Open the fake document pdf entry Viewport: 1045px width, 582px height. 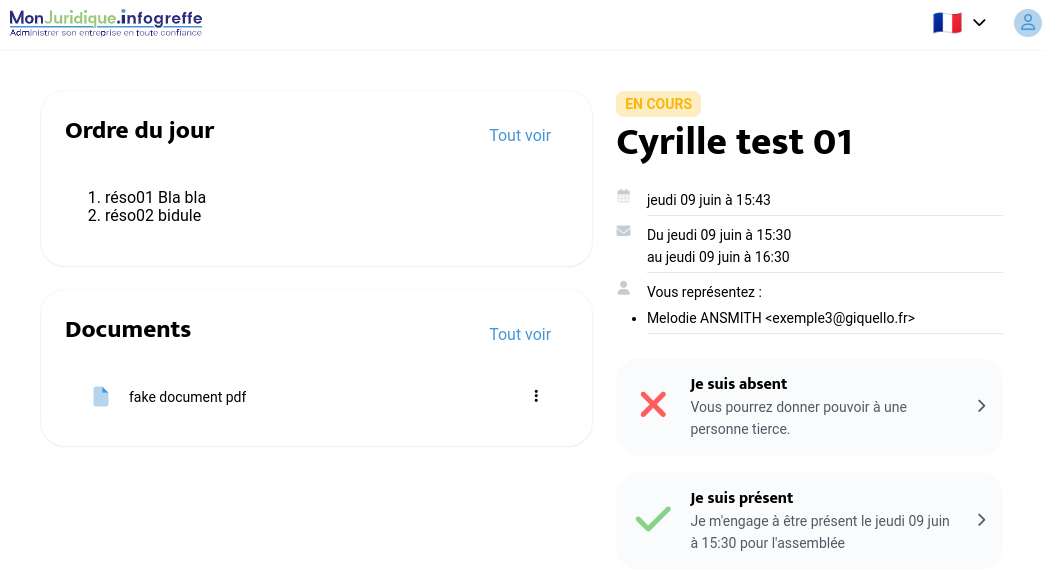point(187,397)
